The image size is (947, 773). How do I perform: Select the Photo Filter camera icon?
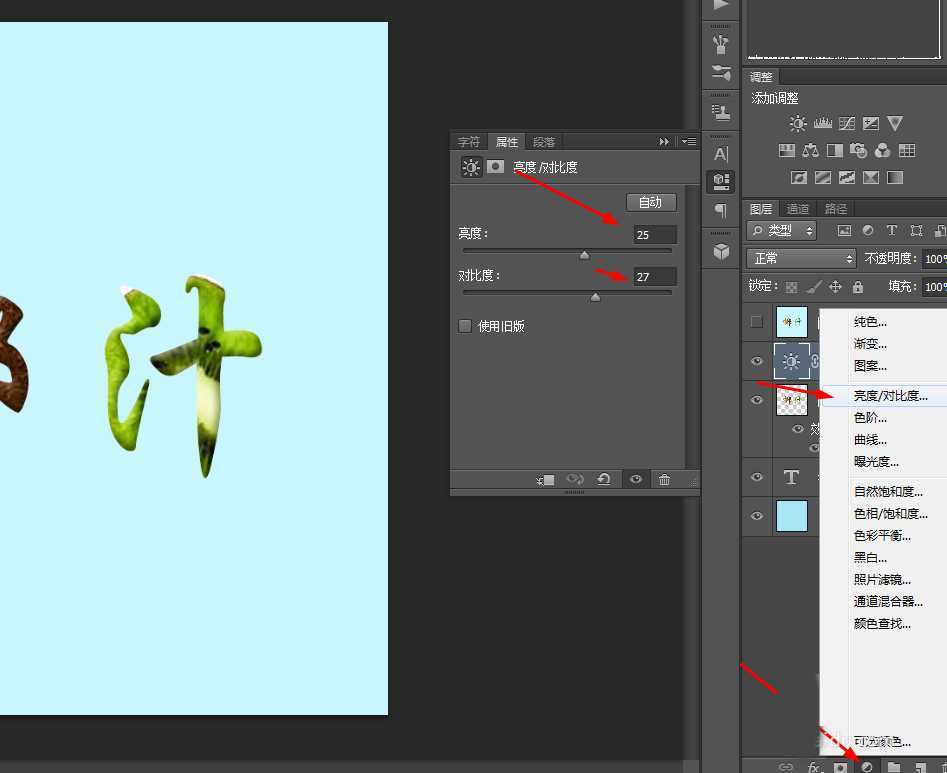pos(859,150)
